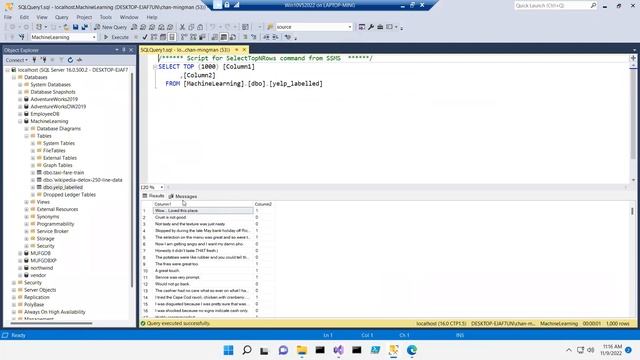
Task: Click the Disconnect plug icon in Object Explorer
Action: 43,60
